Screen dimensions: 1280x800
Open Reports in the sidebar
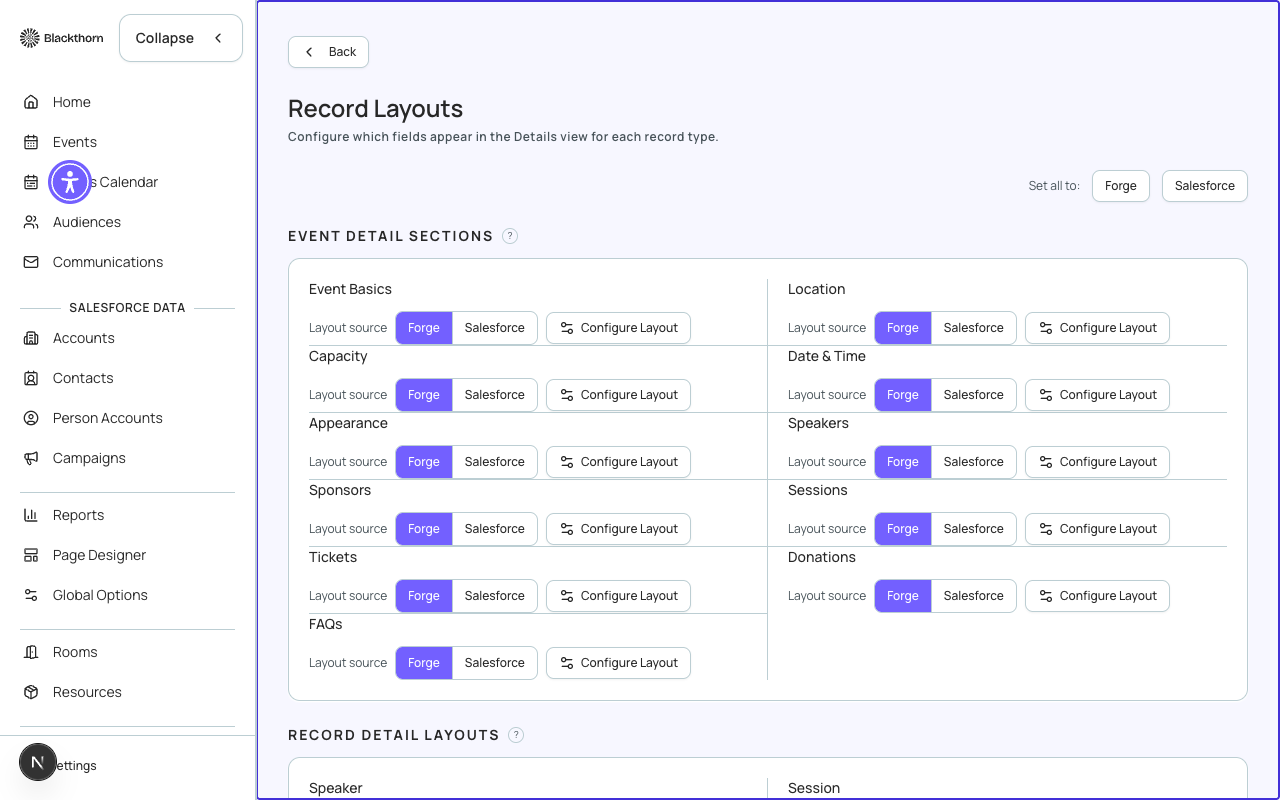tap(127, 515)
